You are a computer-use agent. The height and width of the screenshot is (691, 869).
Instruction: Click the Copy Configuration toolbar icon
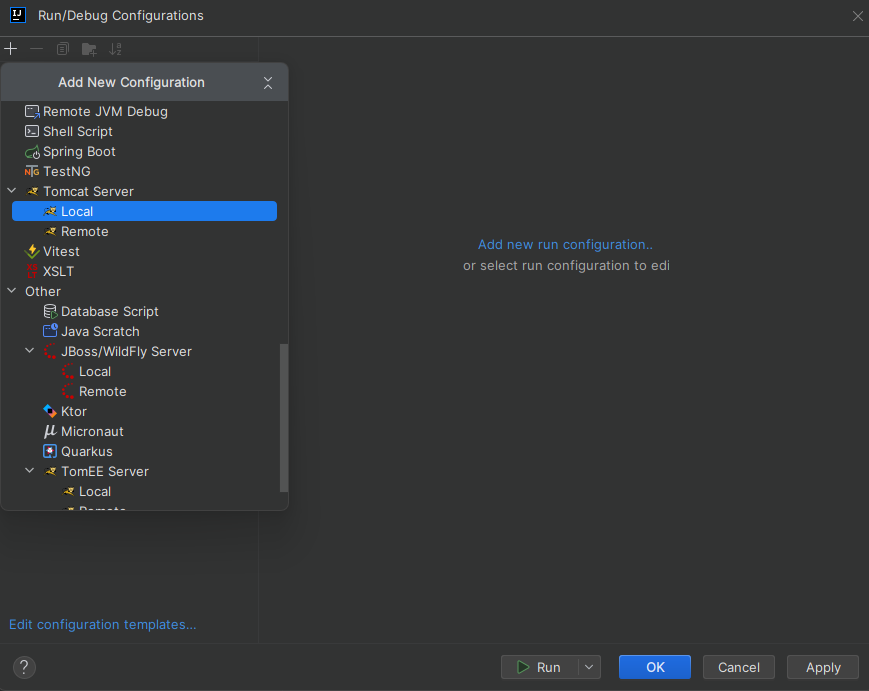pyautogui.click(x=63, y=49)
